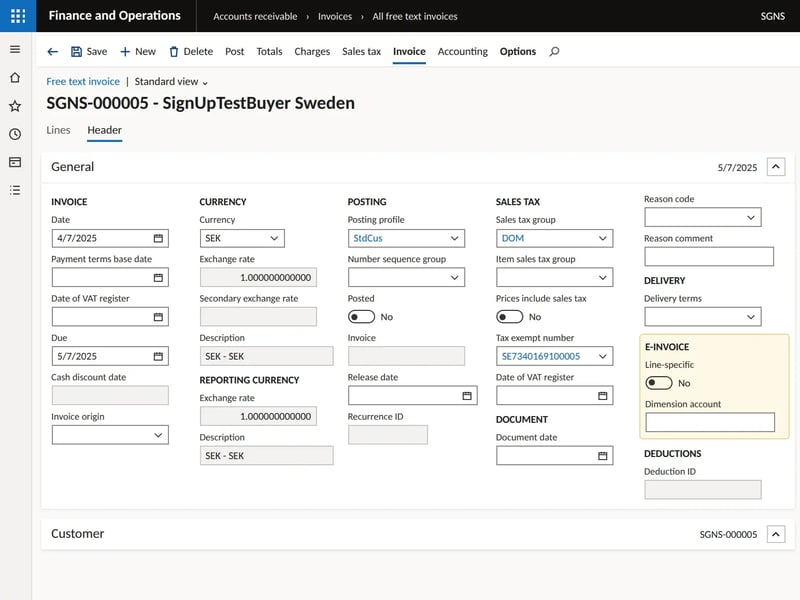
Task: Select the Invoice action tab
Action: [409, 52]
